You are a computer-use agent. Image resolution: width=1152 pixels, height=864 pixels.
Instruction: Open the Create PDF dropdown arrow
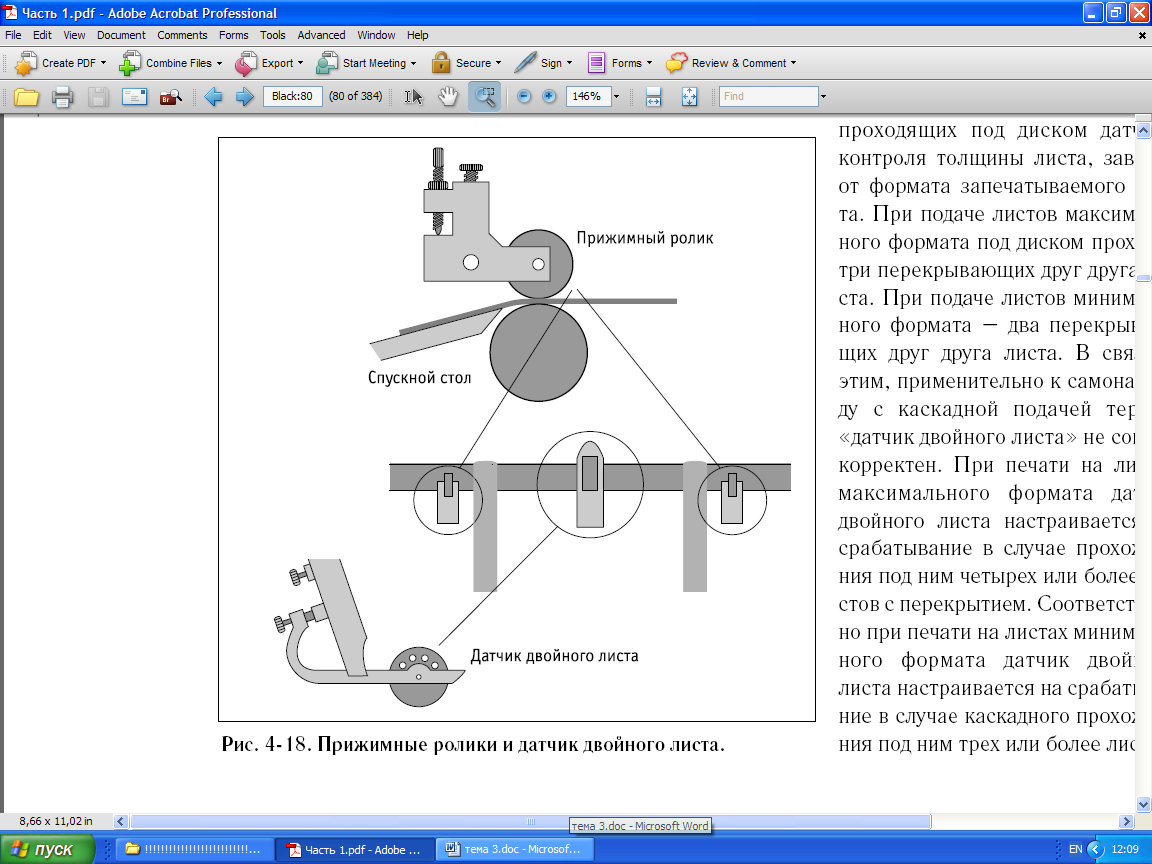pos(103,63)
